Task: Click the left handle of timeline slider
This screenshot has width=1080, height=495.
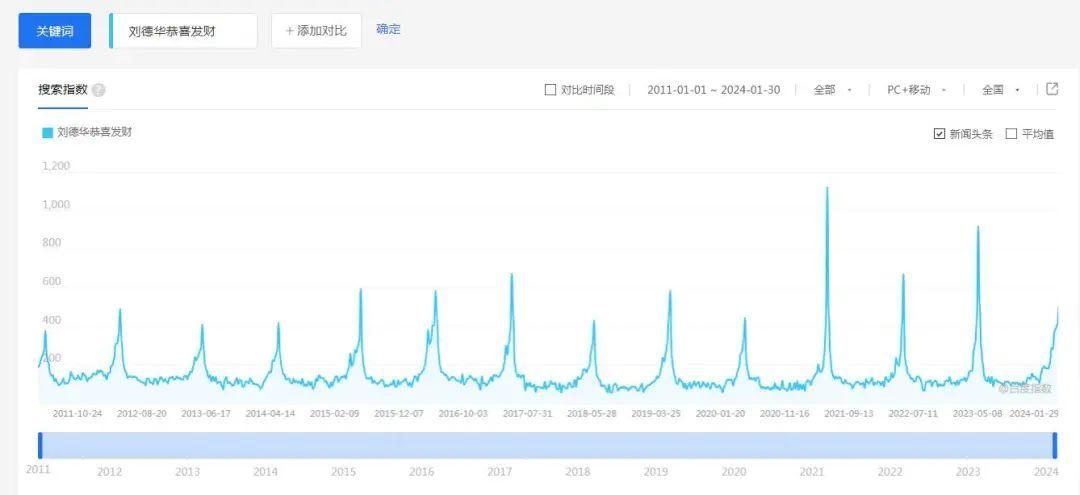Action: coord(40,445)
